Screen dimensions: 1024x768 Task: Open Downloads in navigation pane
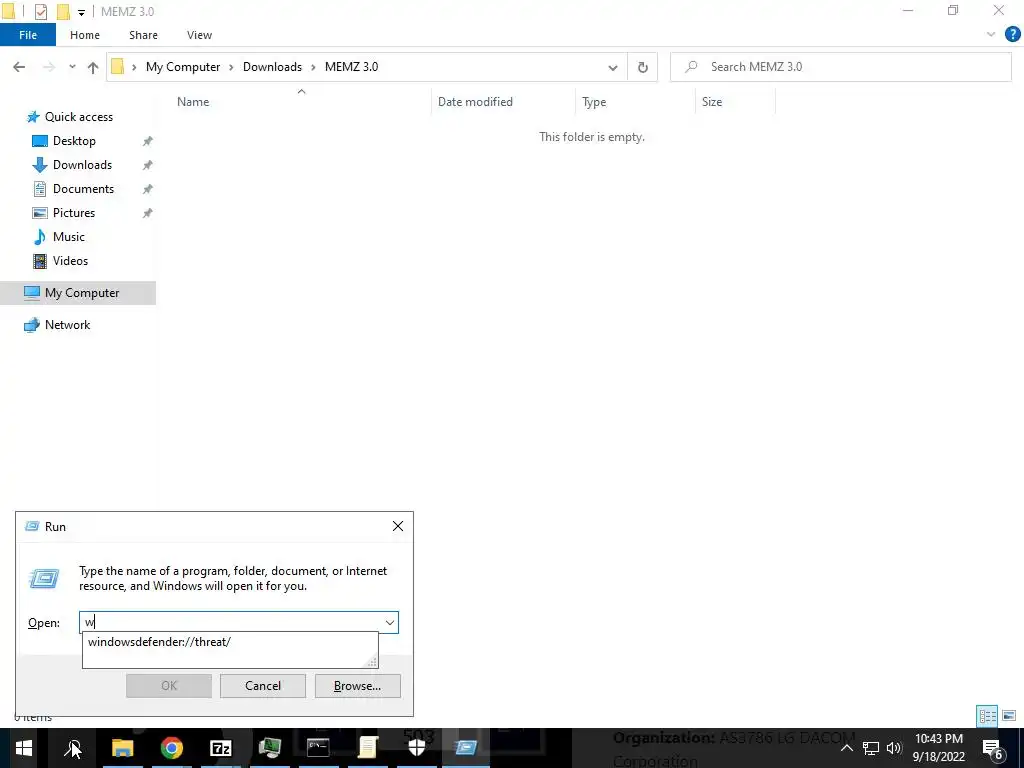82,165
